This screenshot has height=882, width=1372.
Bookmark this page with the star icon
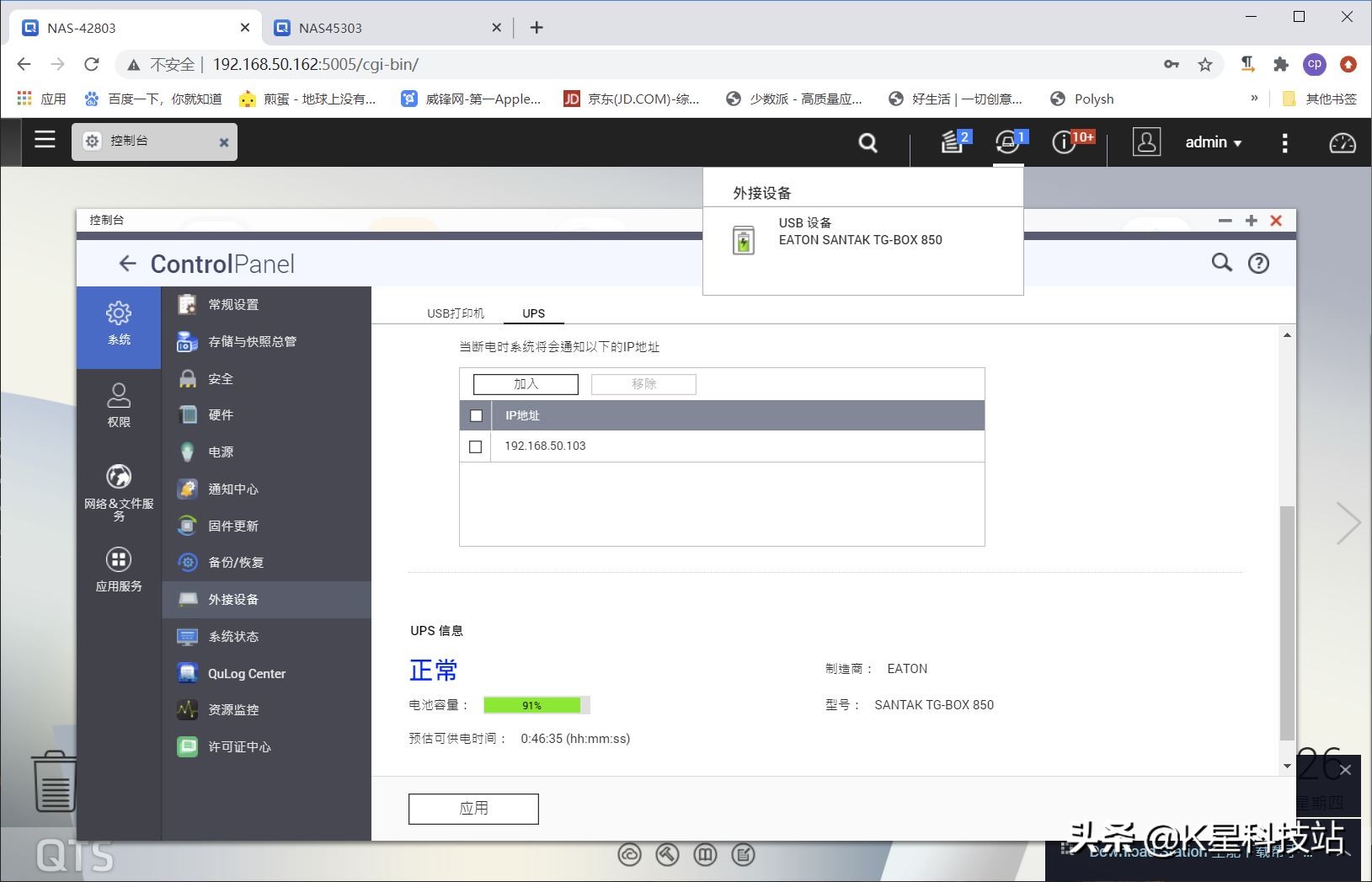(1205, 64)
